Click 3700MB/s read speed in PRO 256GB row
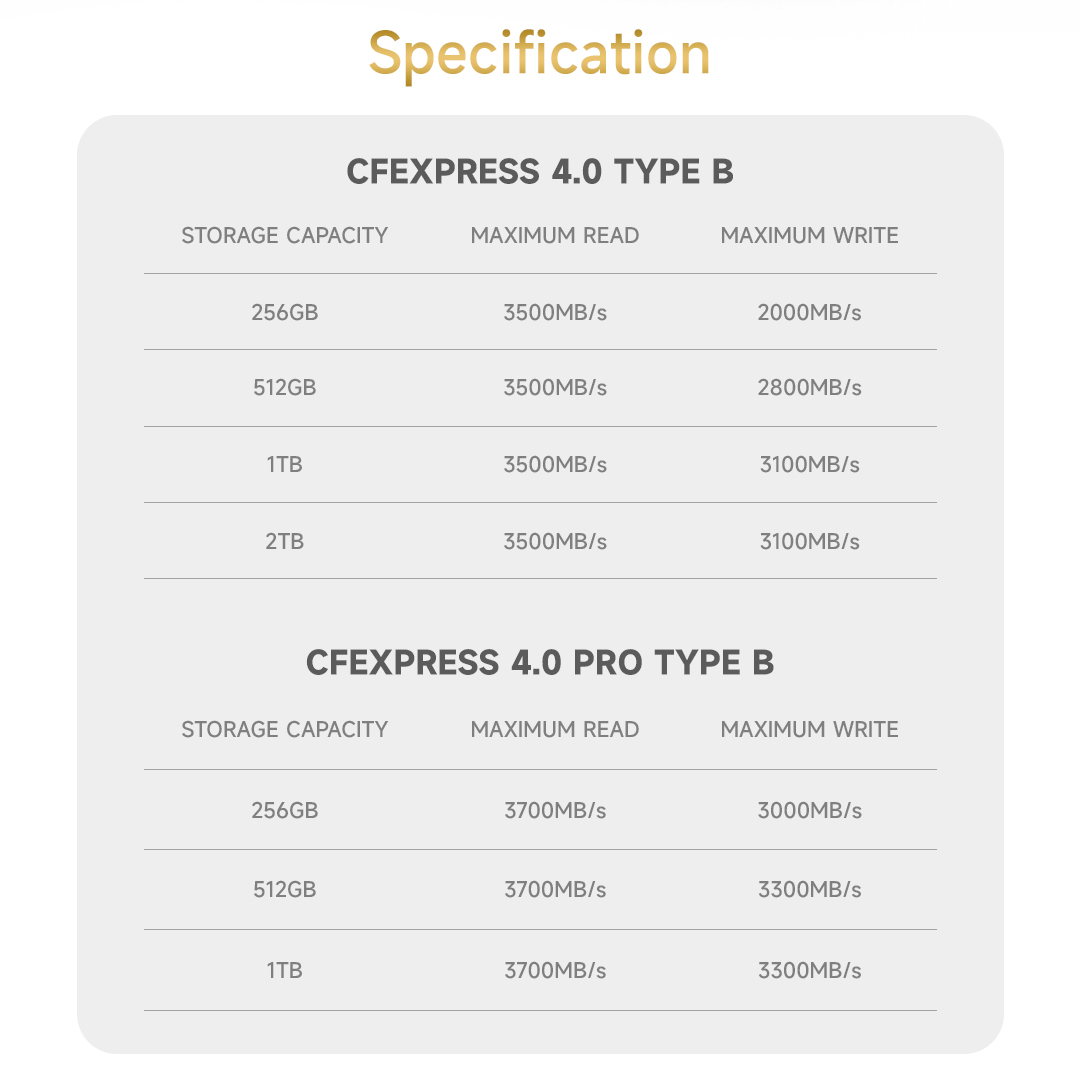1080x1080 pixels. pos(555,811)
